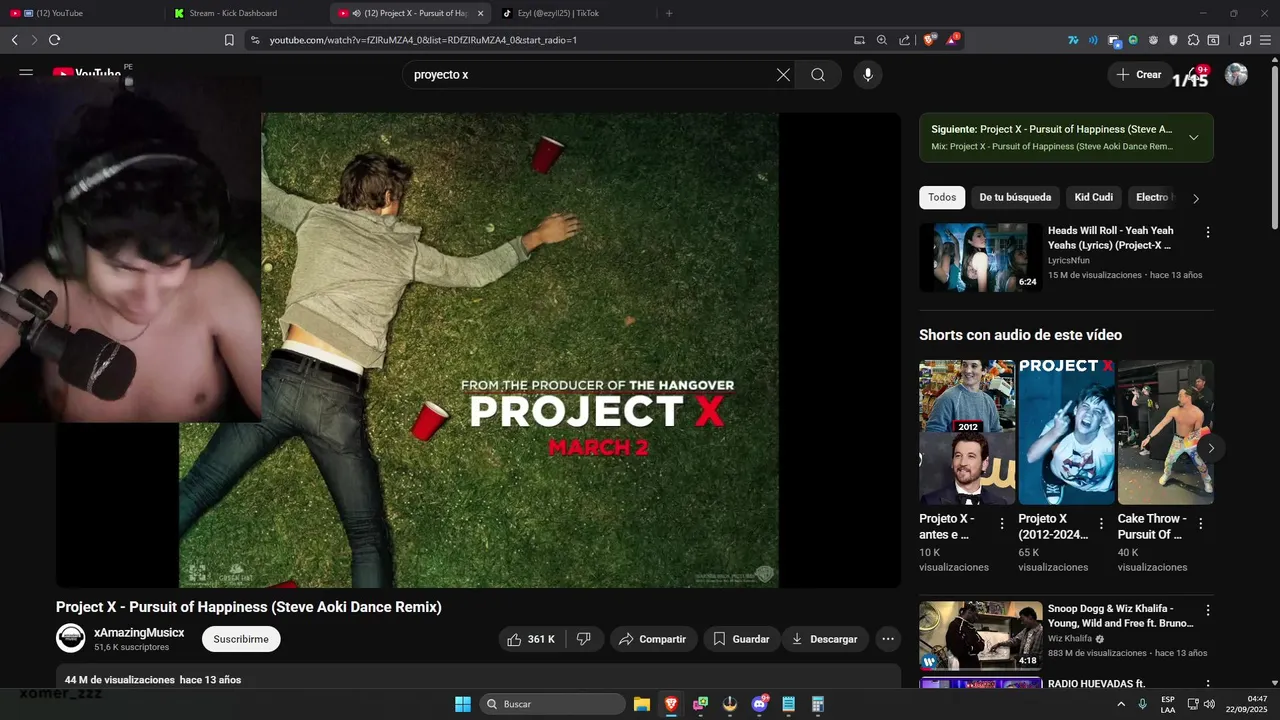The width and height of the screenshot is (1280, 720).
Task: Open options for Cake Throw short
Action: click(1200, 523)
